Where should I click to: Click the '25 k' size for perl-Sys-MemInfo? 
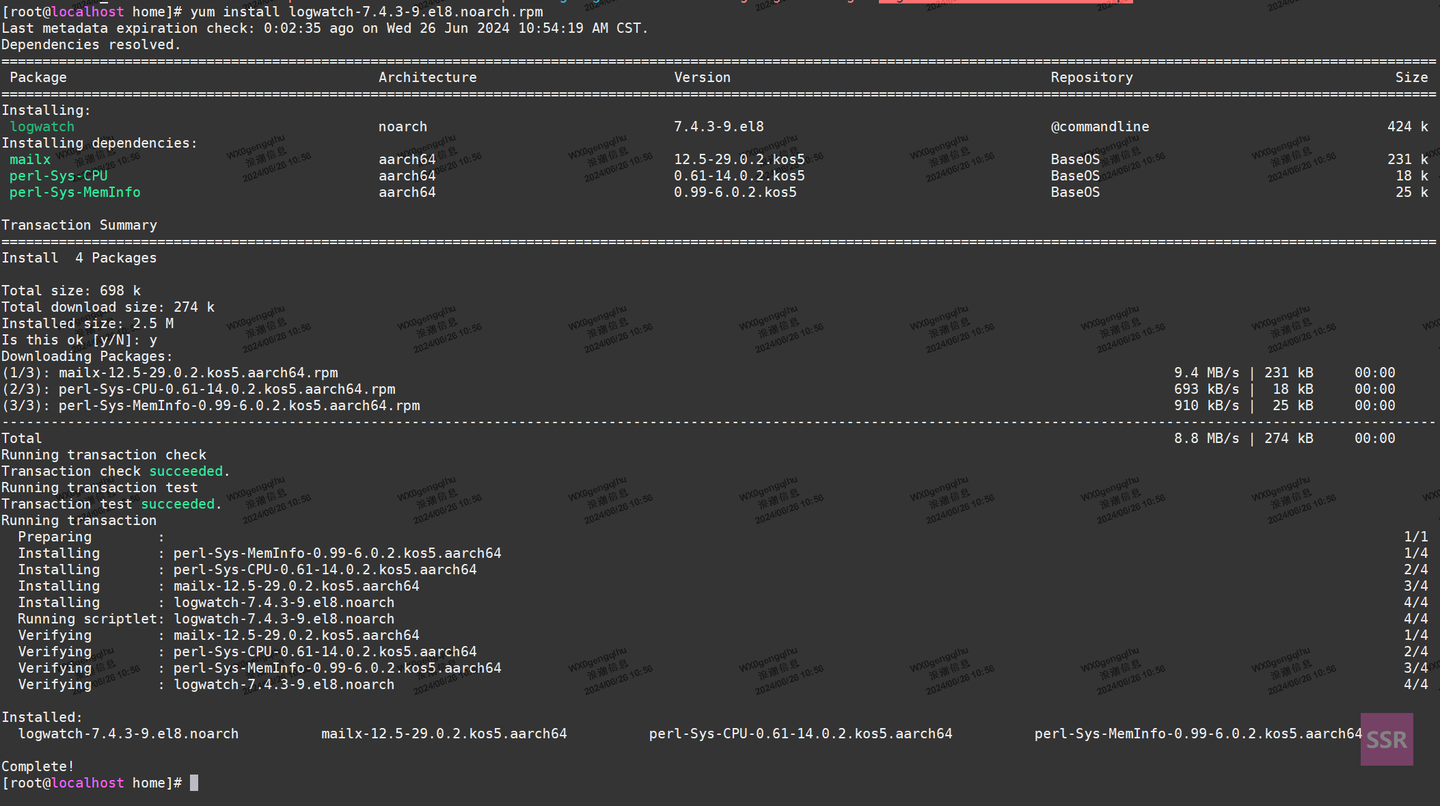(1412, 192)
